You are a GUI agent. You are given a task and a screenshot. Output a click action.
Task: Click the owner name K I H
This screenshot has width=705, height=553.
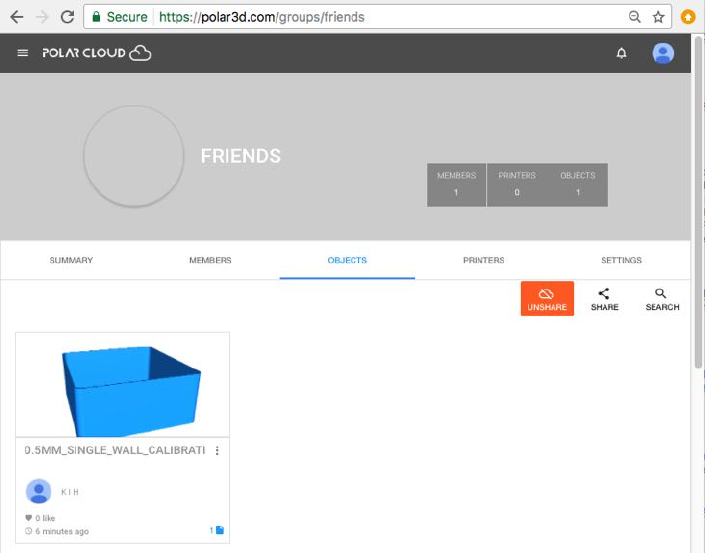70,492
